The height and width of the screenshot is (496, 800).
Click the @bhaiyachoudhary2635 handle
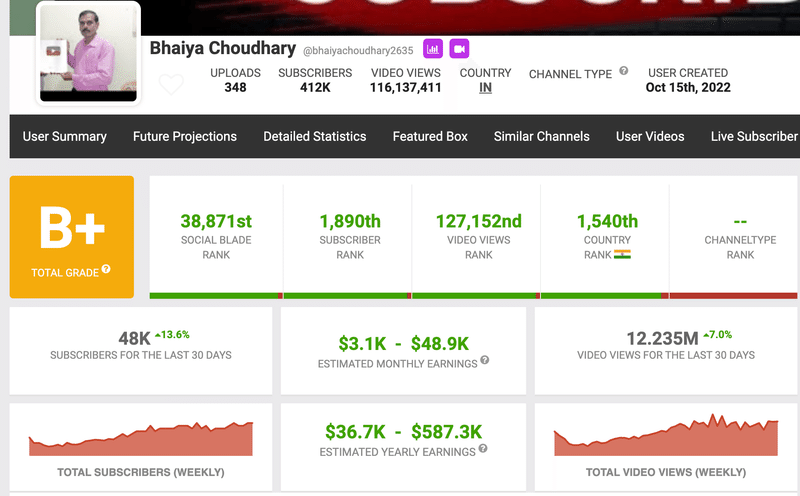(358, 51)
